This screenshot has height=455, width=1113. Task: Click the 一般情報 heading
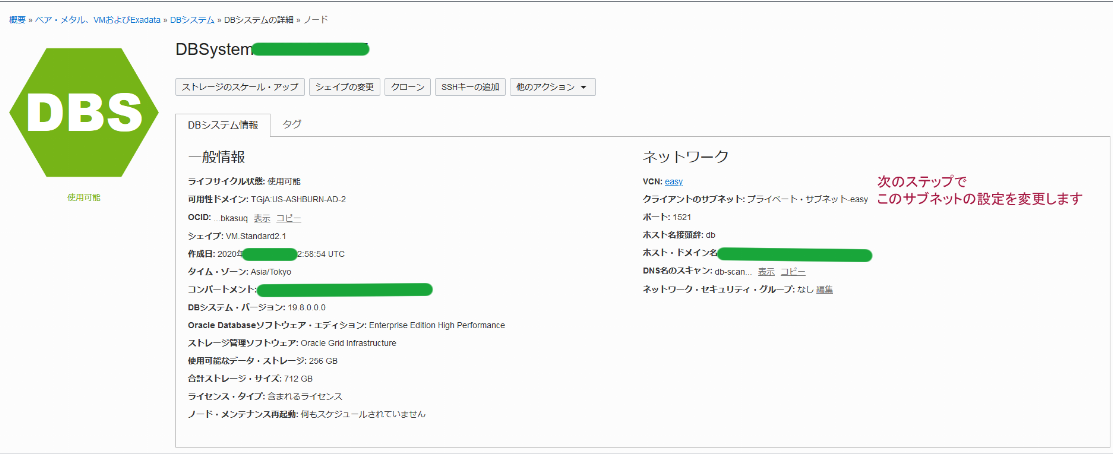tap(217, 157)
